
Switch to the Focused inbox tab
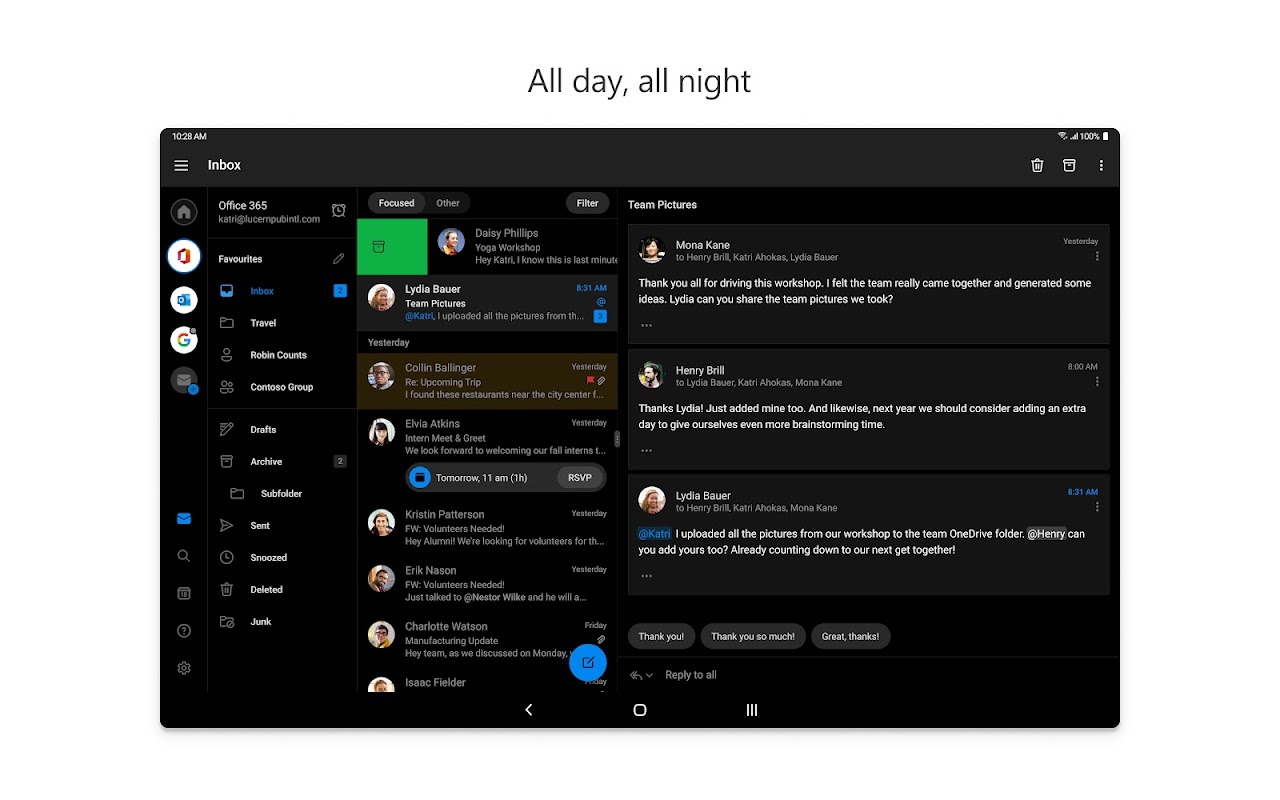[396, 203]
